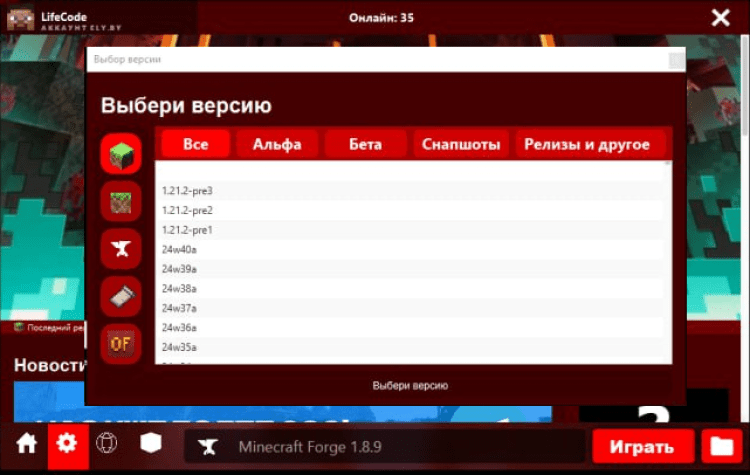Click the globe icon in bottom bar
The height and width of the screenshot is (475, 750).
click(x=107, y=445)
